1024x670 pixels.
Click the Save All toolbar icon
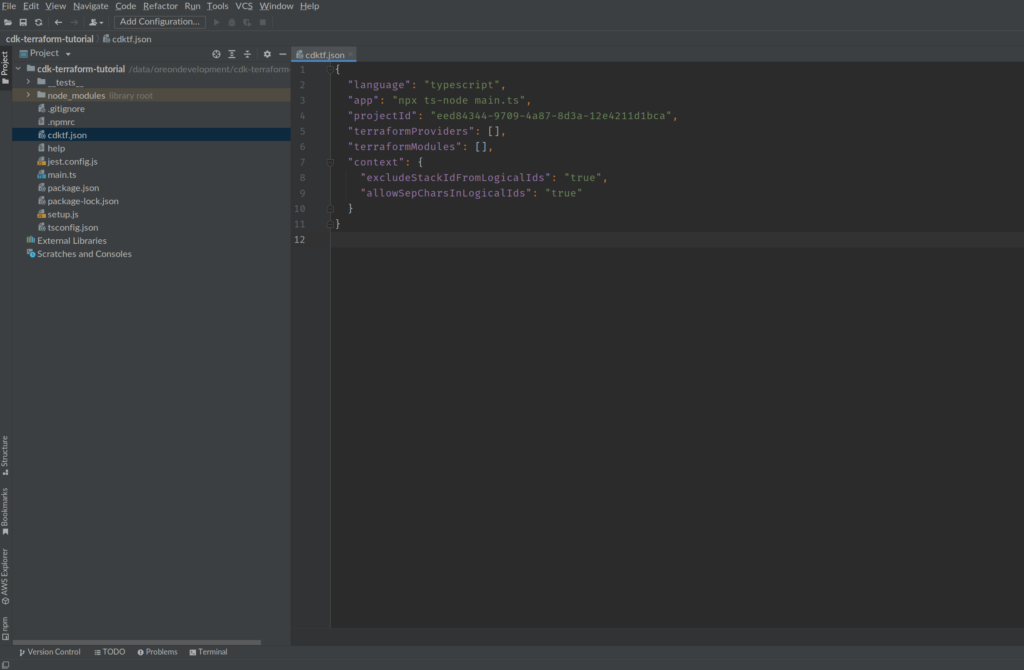tap(23, 22)
